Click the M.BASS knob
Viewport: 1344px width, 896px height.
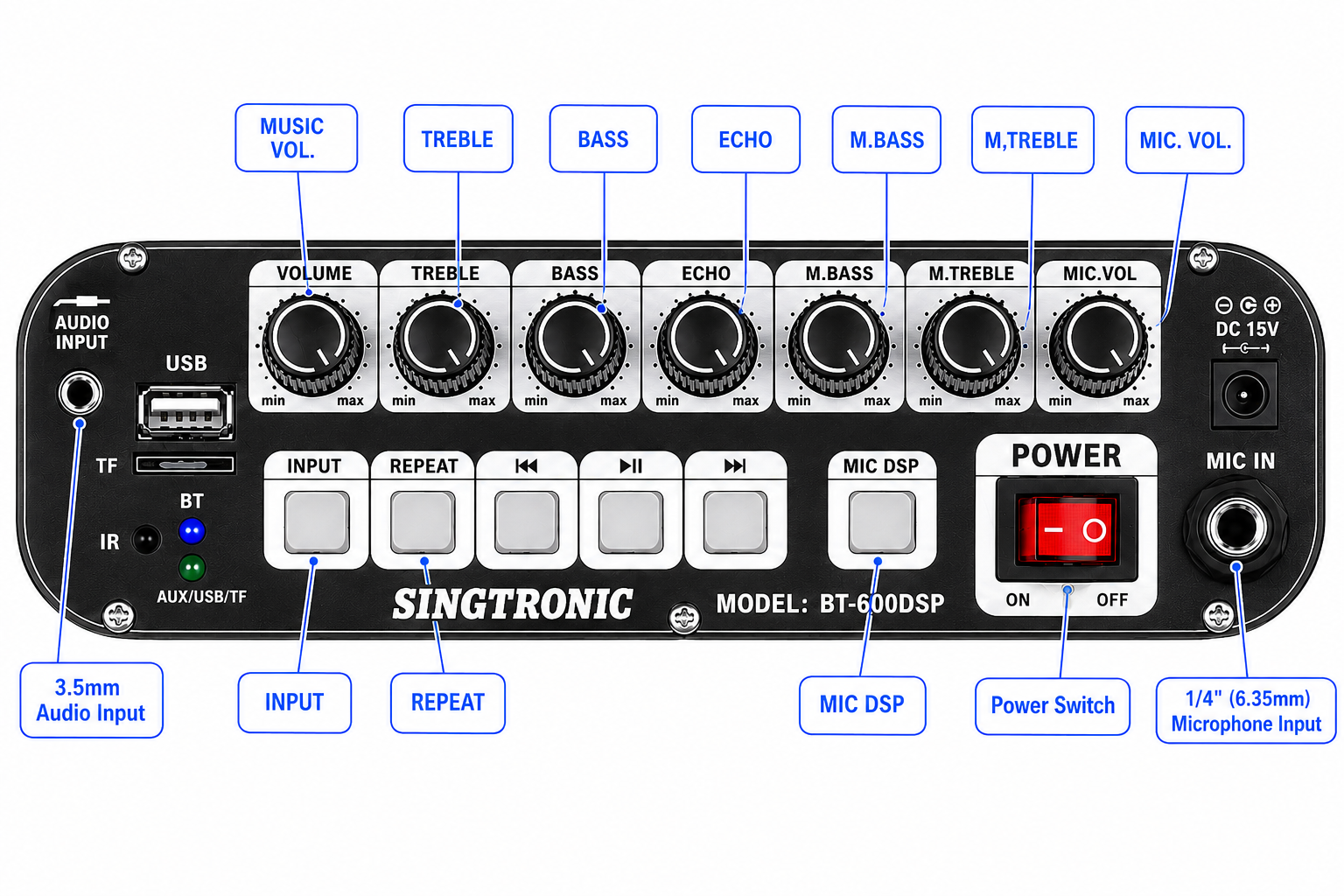coord(839,343)
